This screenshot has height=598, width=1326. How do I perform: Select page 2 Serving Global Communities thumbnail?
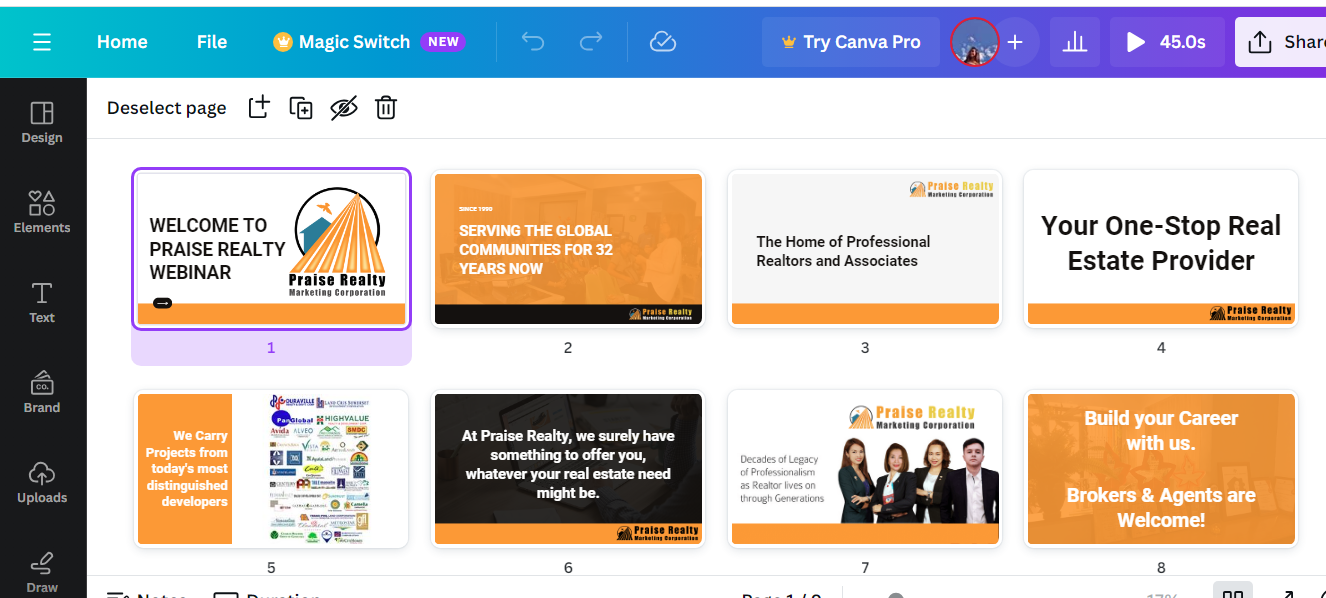pos(568,248)
